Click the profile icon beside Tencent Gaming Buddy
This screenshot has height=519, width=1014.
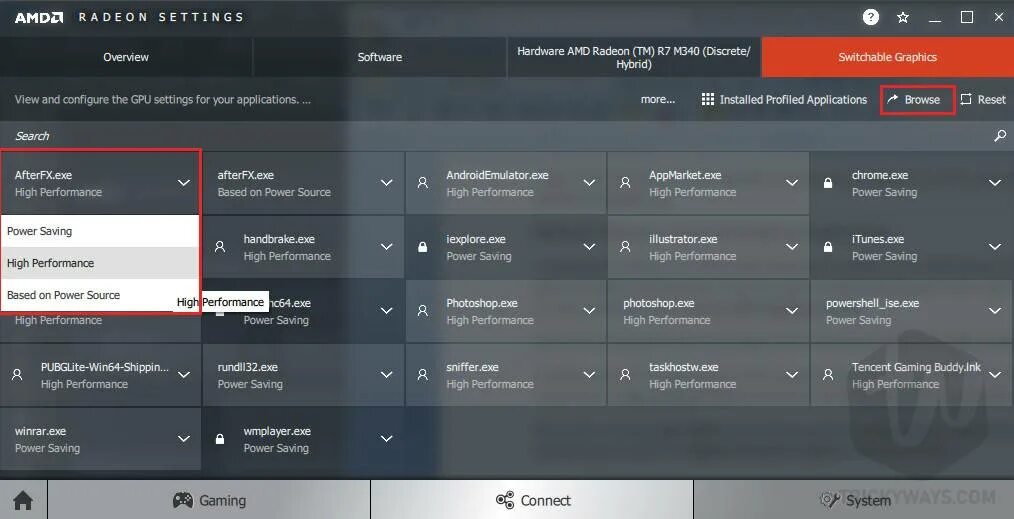(828, 375)
